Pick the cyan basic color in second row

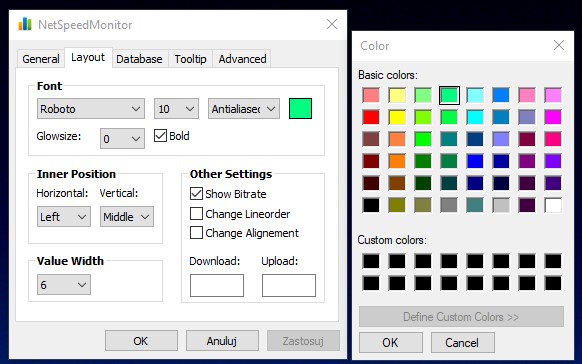[475, 117]
